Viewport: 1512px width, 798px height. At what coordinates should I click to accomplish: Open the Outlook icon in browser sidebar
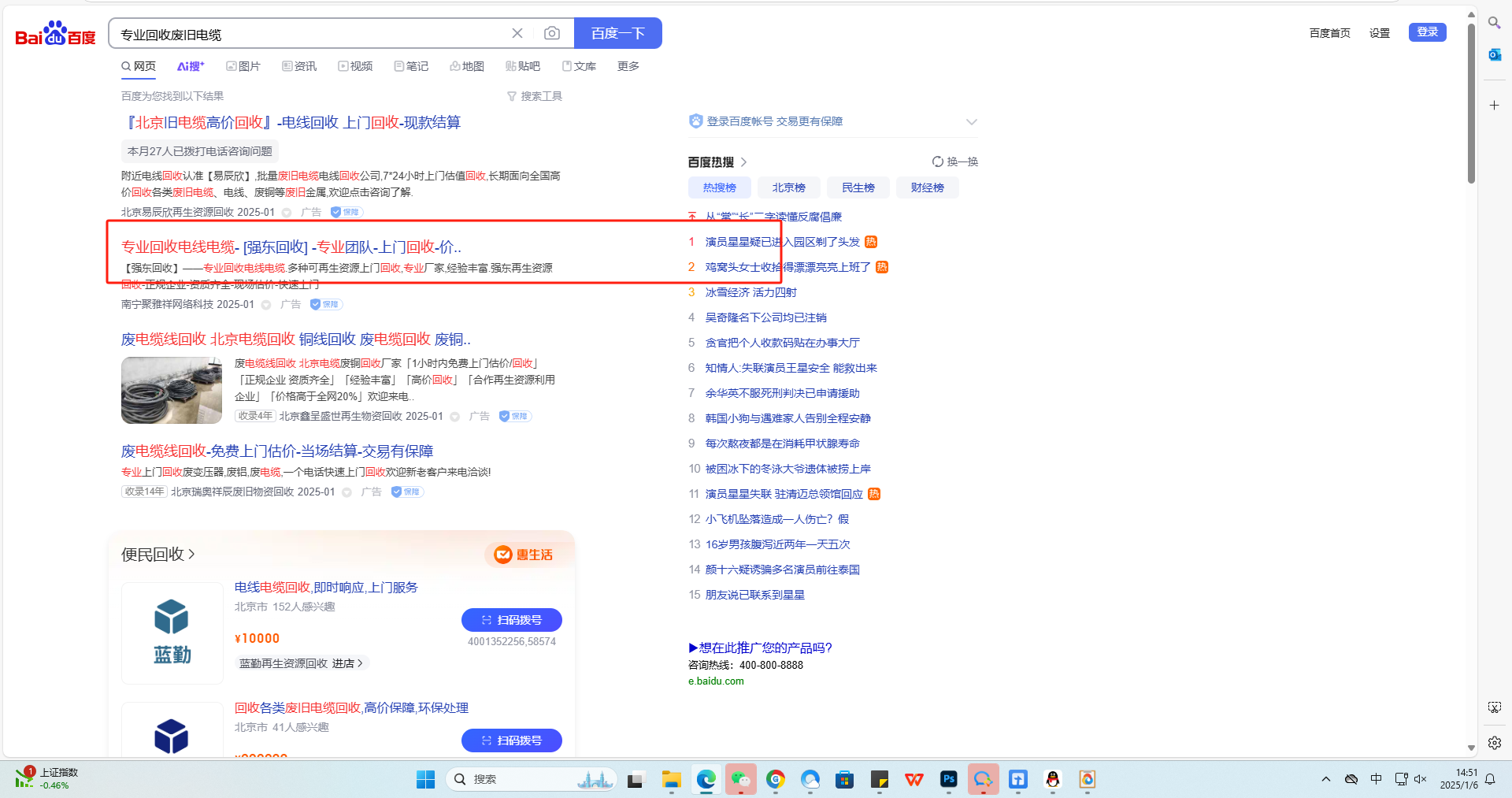click(x=1494, y=54)
